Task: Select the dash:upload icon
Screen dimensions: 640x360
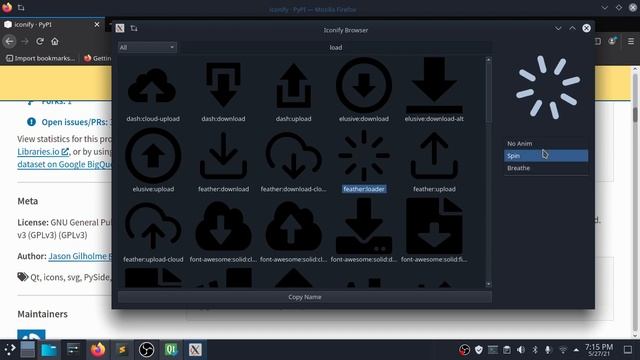Action: point(293,85)
